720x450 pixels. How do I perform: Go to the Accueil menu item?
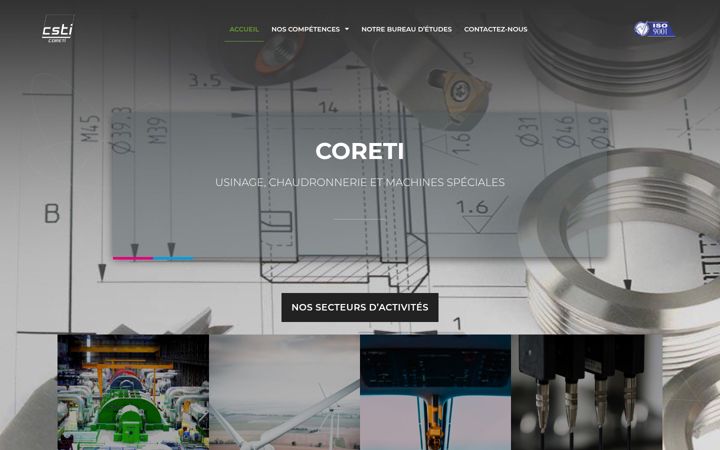(x=244, y=29)
